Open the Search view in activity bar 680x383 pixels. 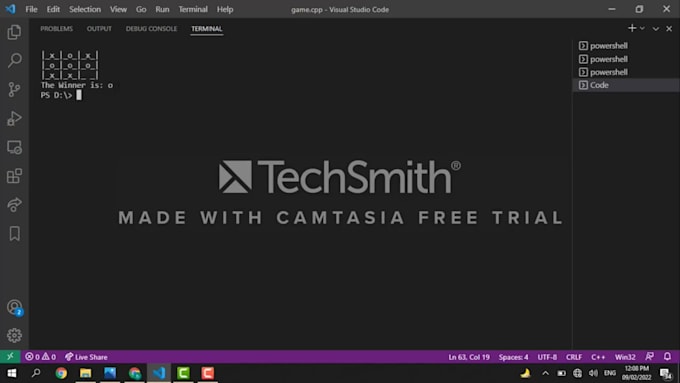coord(14,60)
